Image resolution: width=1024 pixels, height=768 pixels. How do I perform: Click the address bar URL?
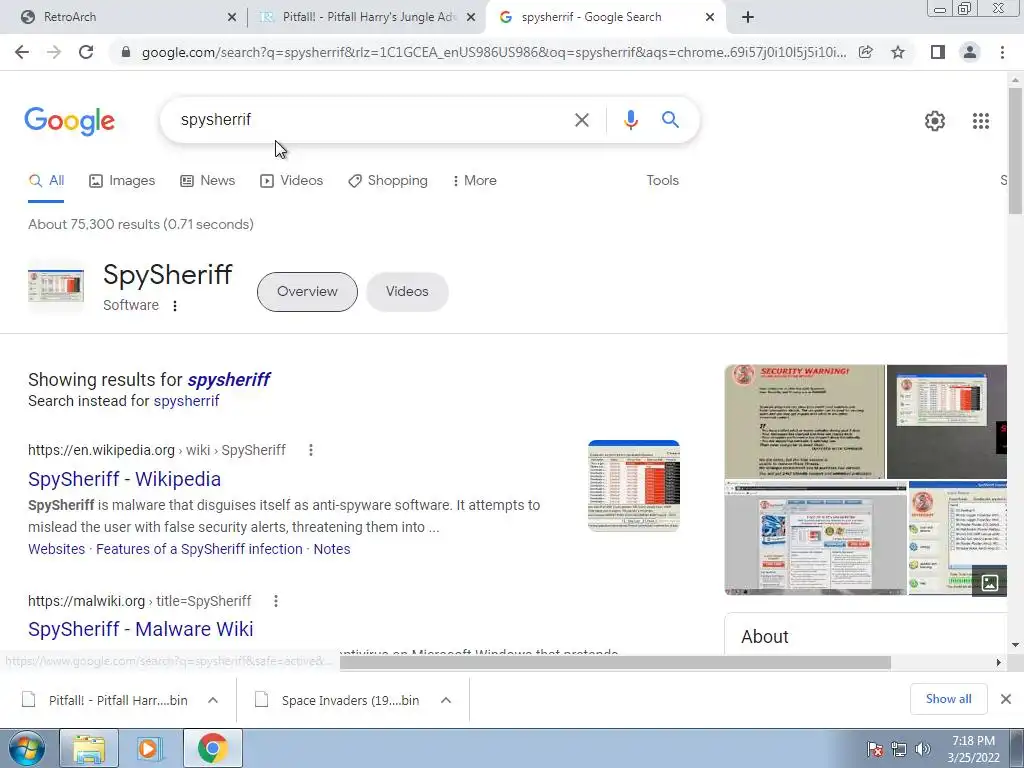pos(494,52)
